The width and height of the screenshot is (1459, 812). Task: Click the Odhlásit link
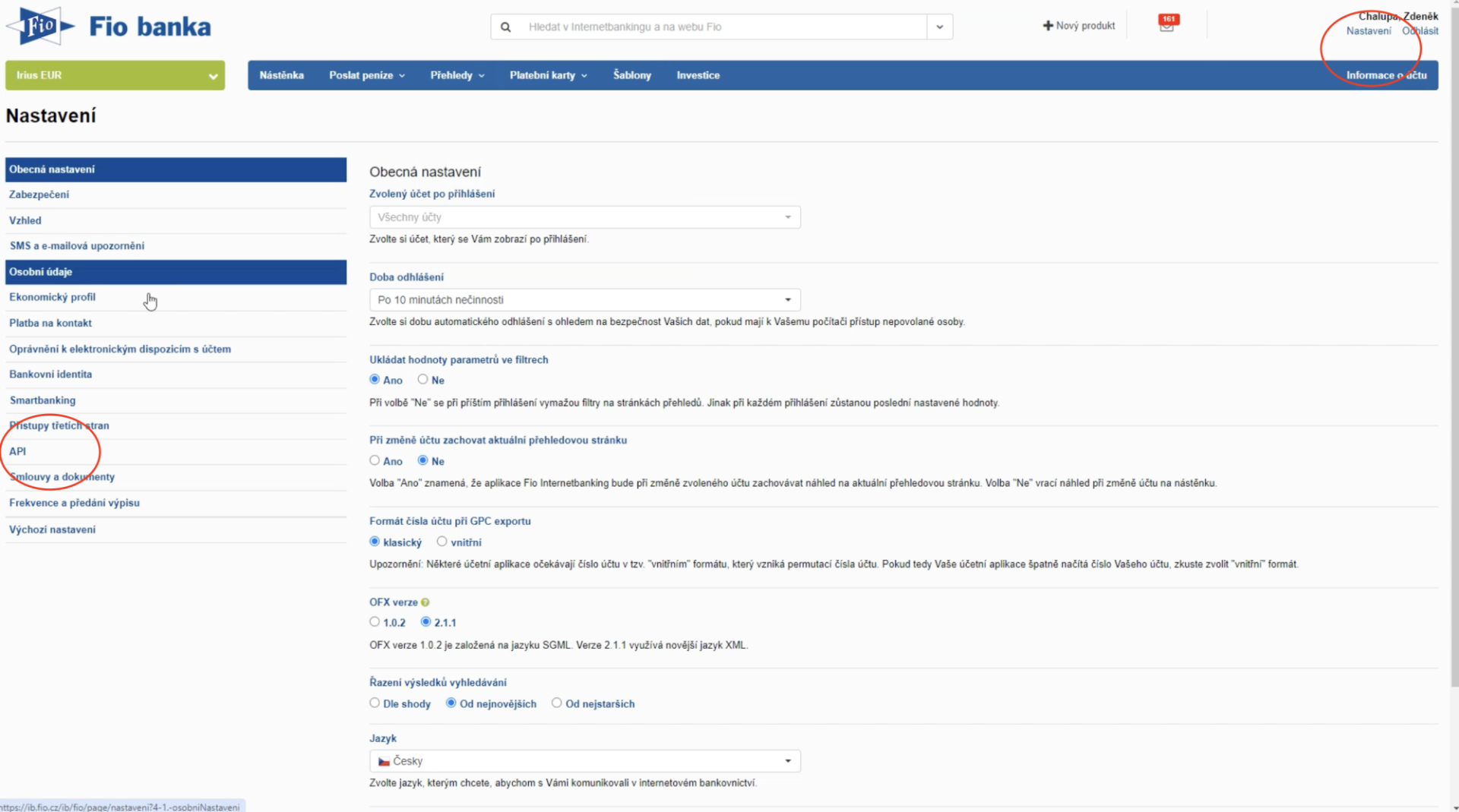[x=1420, y=31]
